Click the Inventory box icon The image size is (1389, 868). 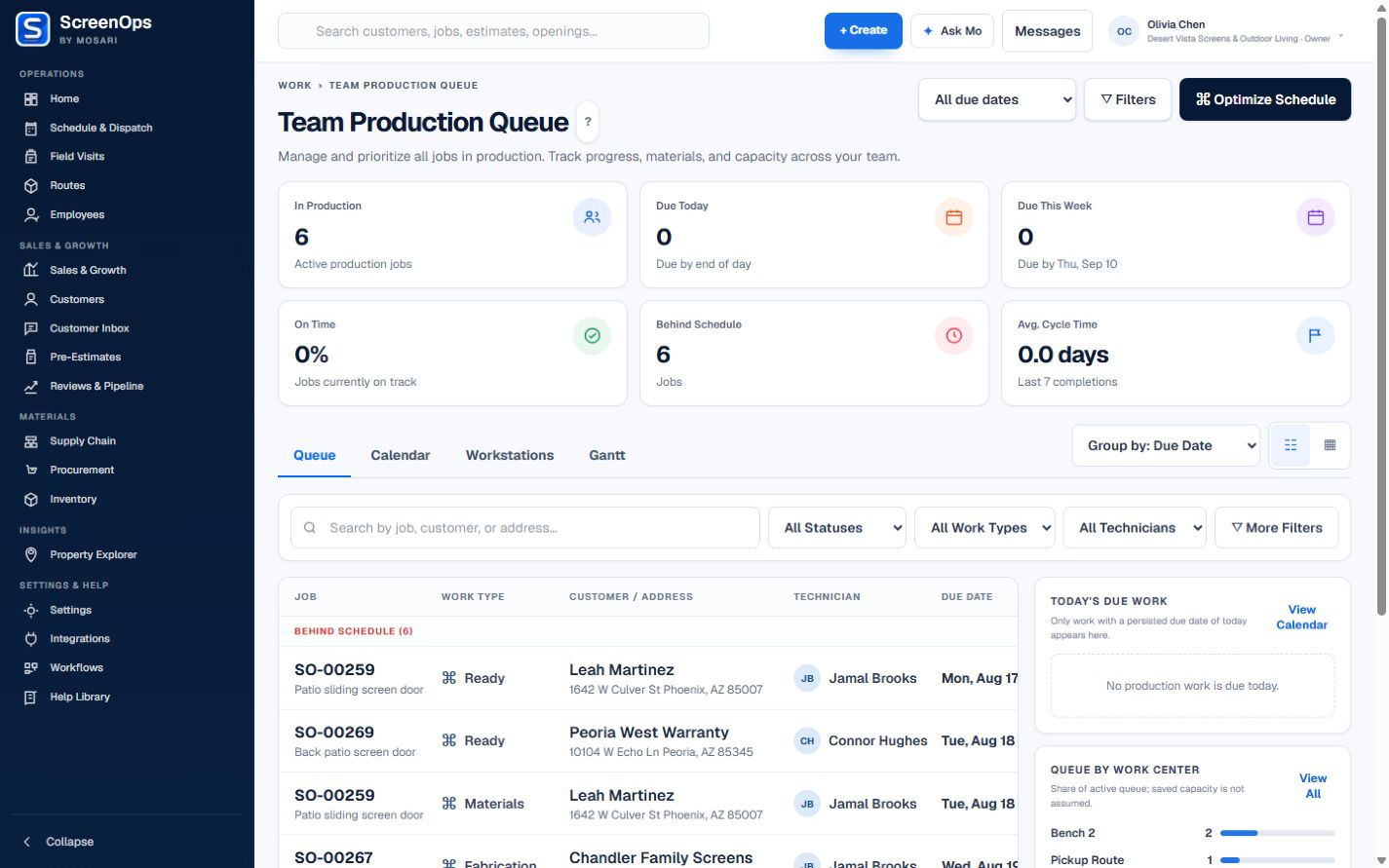(31, 499)
